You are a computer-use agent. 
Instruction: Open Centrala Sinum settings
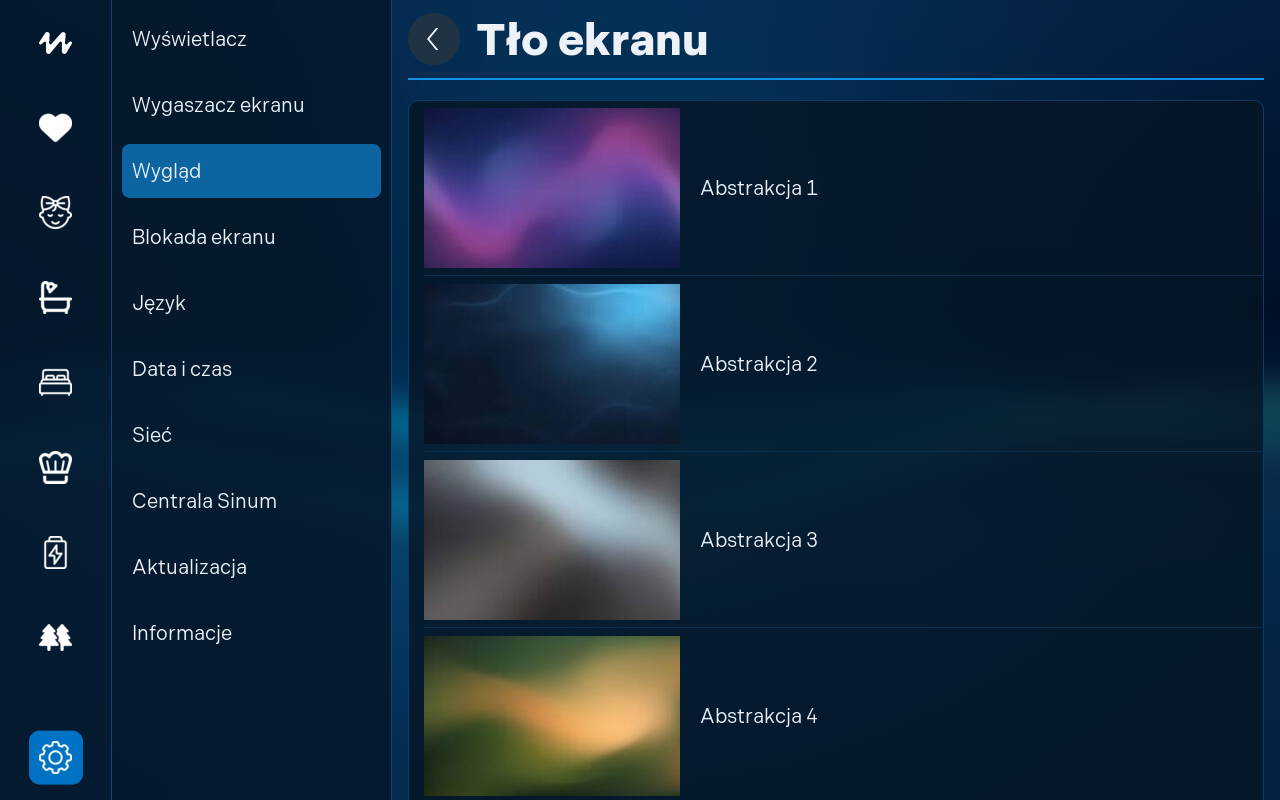pyautogui.click(x=251, y=501)
